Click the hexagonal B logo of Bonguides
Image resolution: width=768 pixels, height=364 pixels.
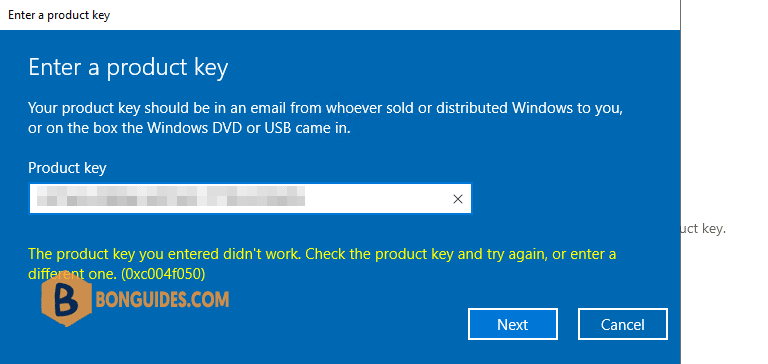point(67,300)
